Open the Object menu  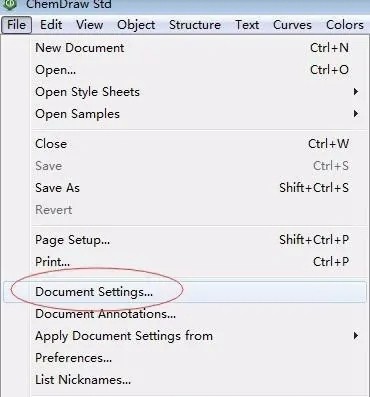pyautogui.click(x=136, y=25)
